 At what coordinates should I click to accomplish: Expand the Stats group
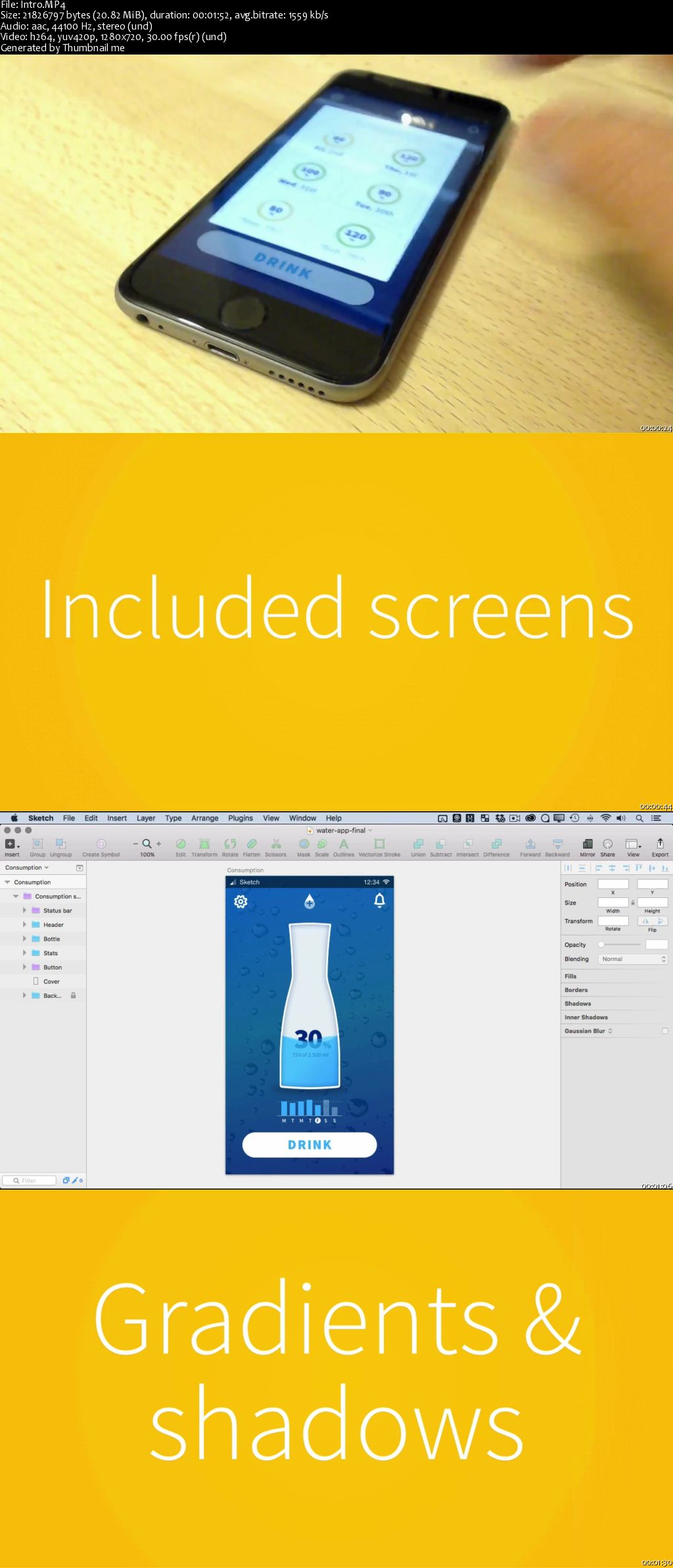click(24, 953)
